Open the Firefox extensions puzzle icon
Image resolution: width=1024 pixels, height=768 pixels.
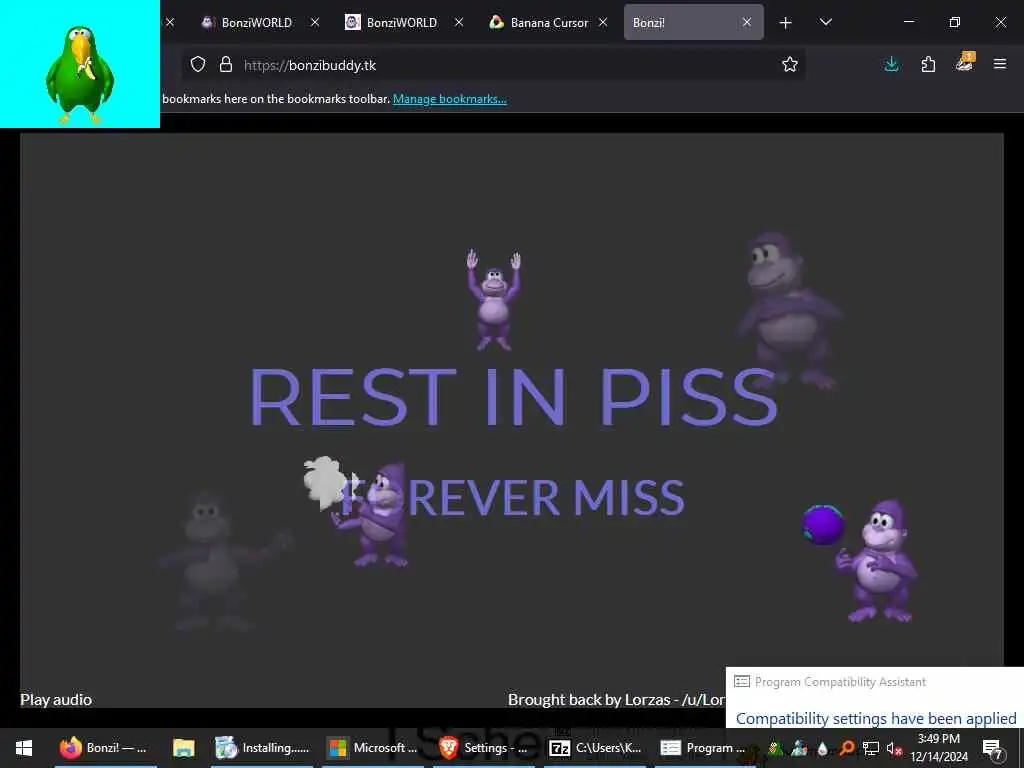(928, 64)
